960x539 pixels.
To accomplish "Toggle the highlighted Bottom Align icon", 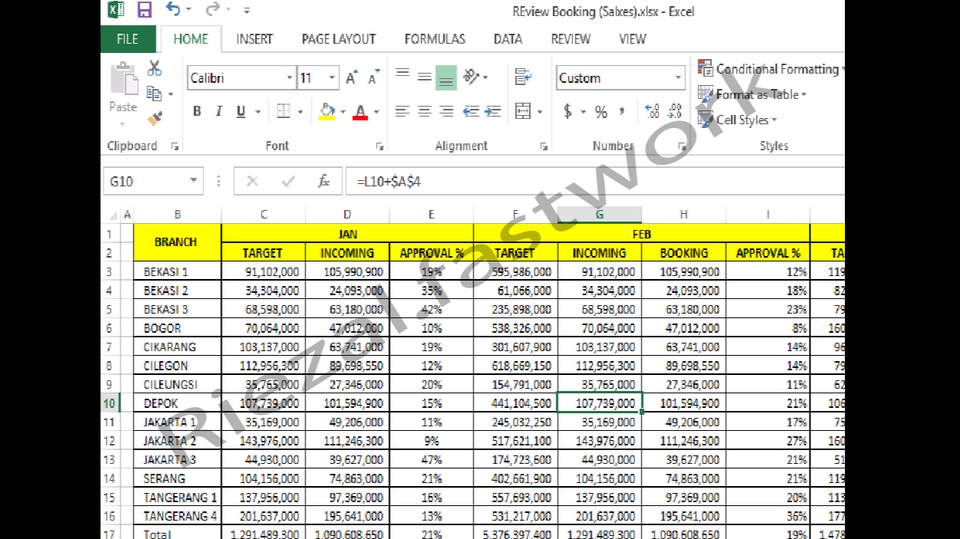I will (x=446, y=78).
